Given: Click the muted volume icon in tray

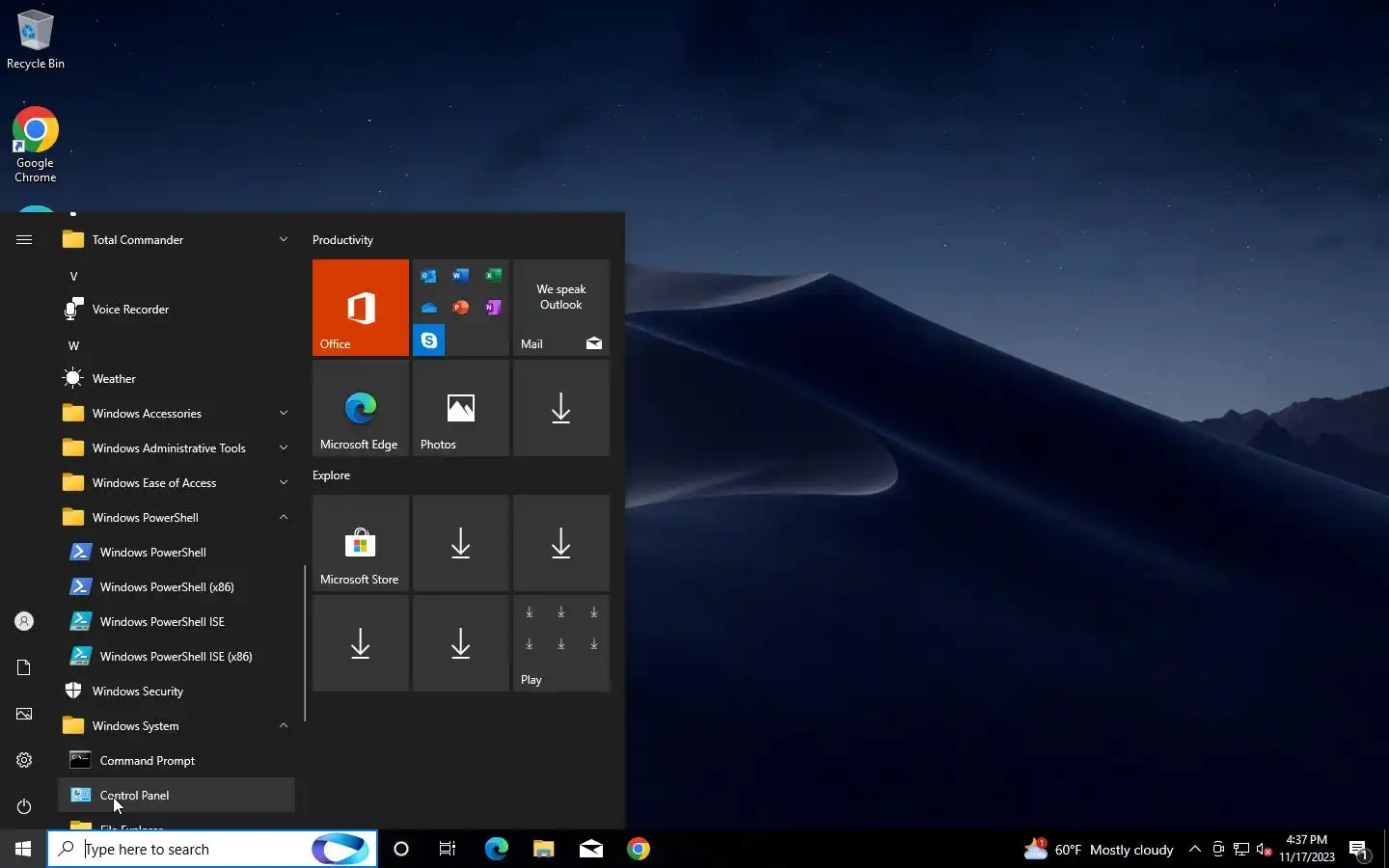Looking at the screenshot, I should [1265, 849].
